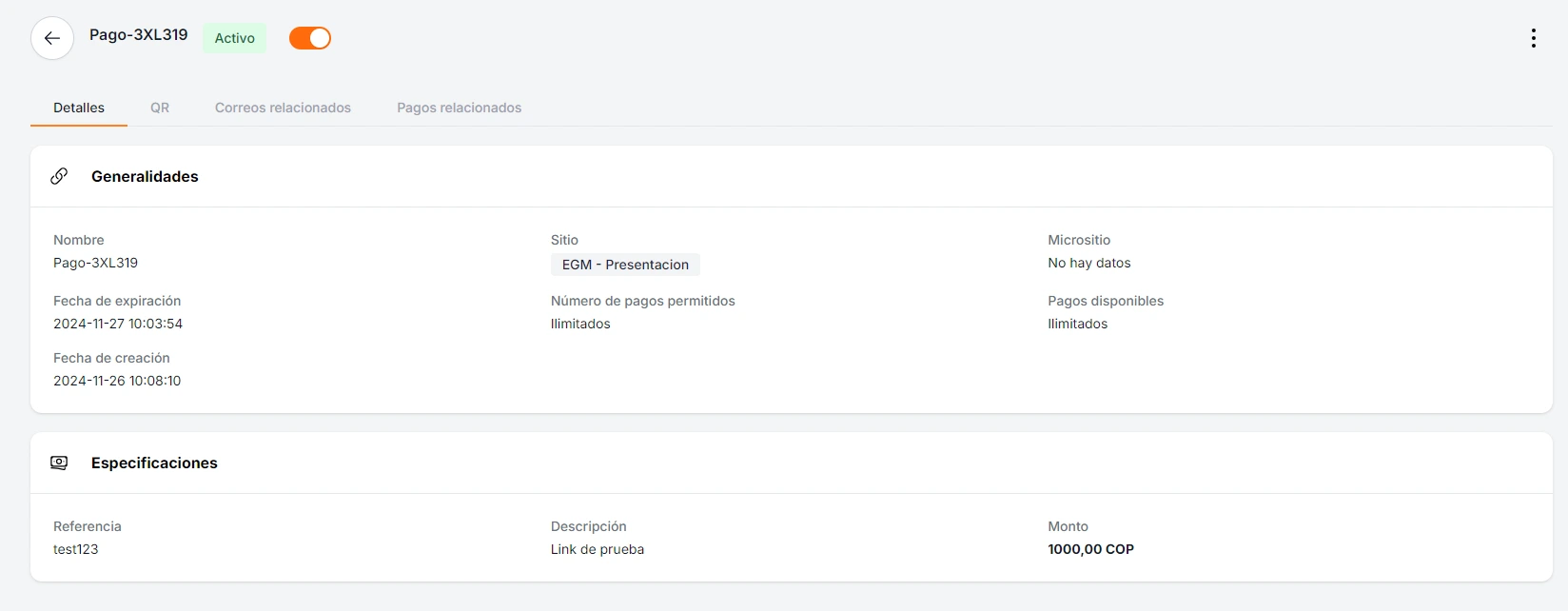The height and width of the screenshot is (611, 1568).
Task: Go back using the arrow button
Action: tap(52, 38)
